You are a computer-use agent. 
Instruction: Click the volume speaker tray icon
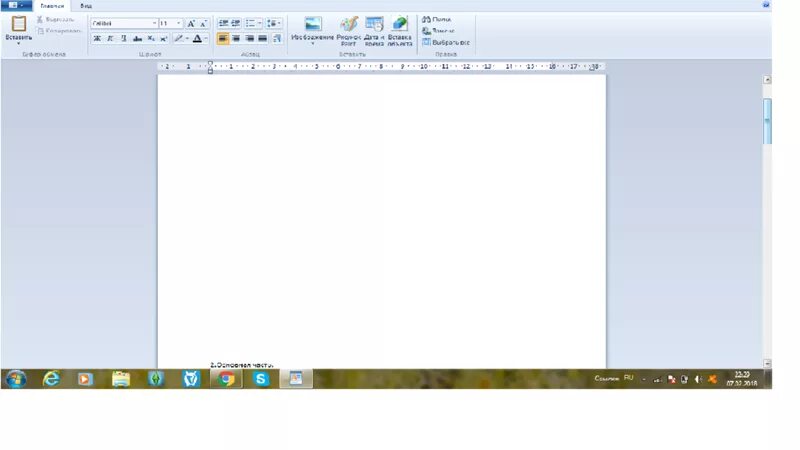coord(698,379)
